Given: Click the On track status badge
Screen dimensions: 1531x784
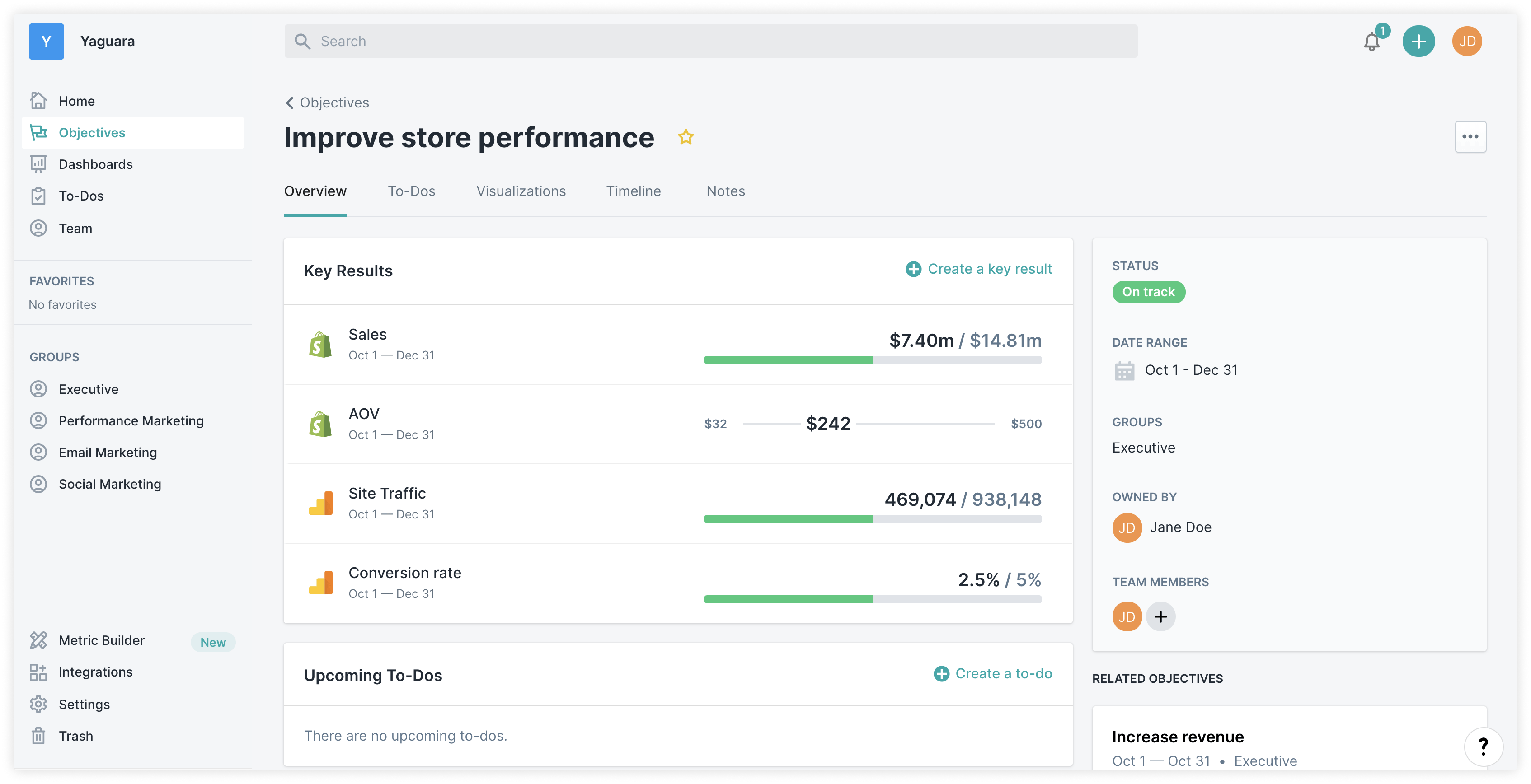Looking at the screenshot, I should pos(1148,292).
